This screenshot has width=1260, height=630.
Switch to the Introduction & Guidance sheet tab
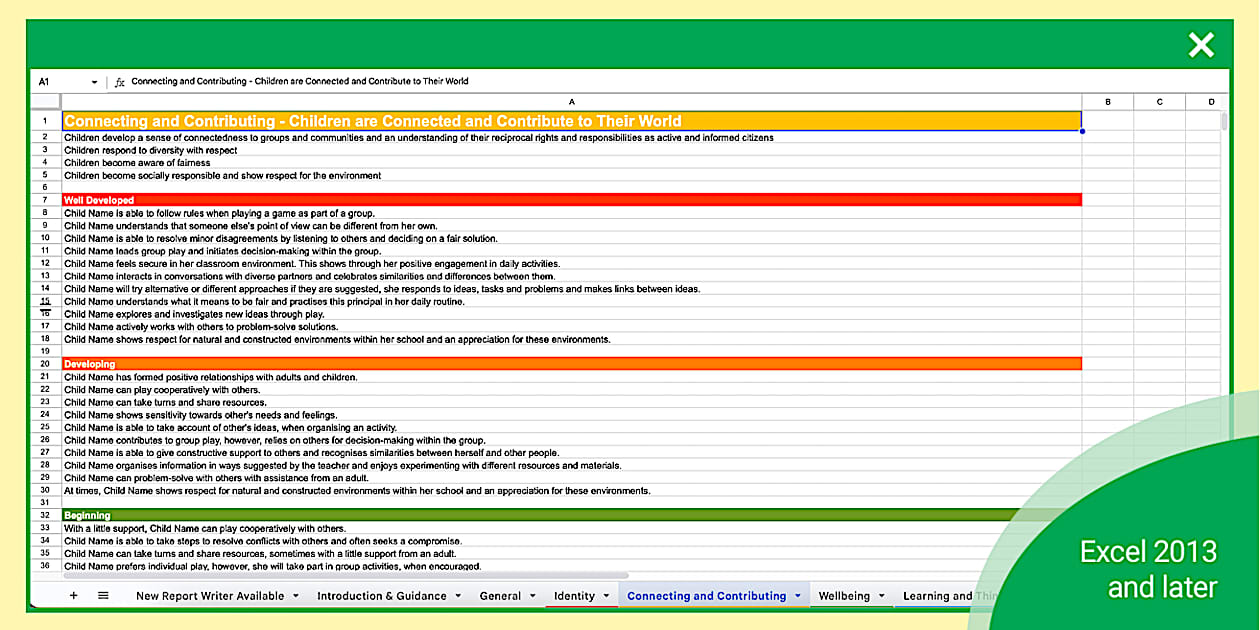tap(381, 596)
